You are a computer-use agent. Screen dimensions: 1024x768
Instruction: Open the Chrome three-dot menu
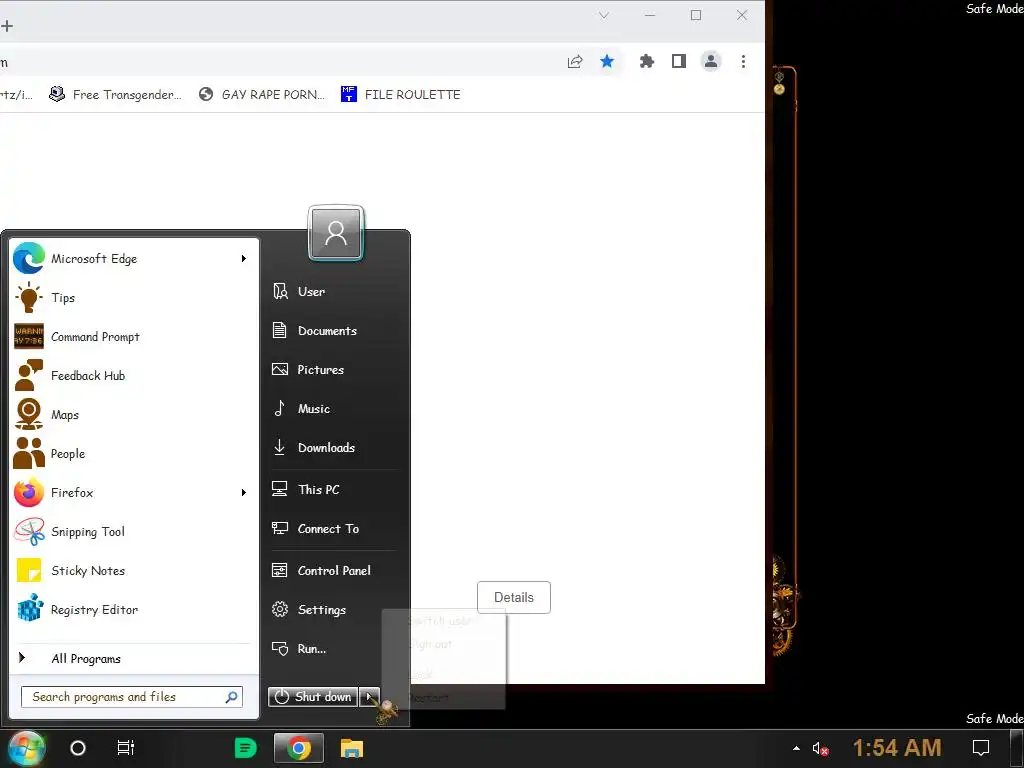tap(743, 61)
